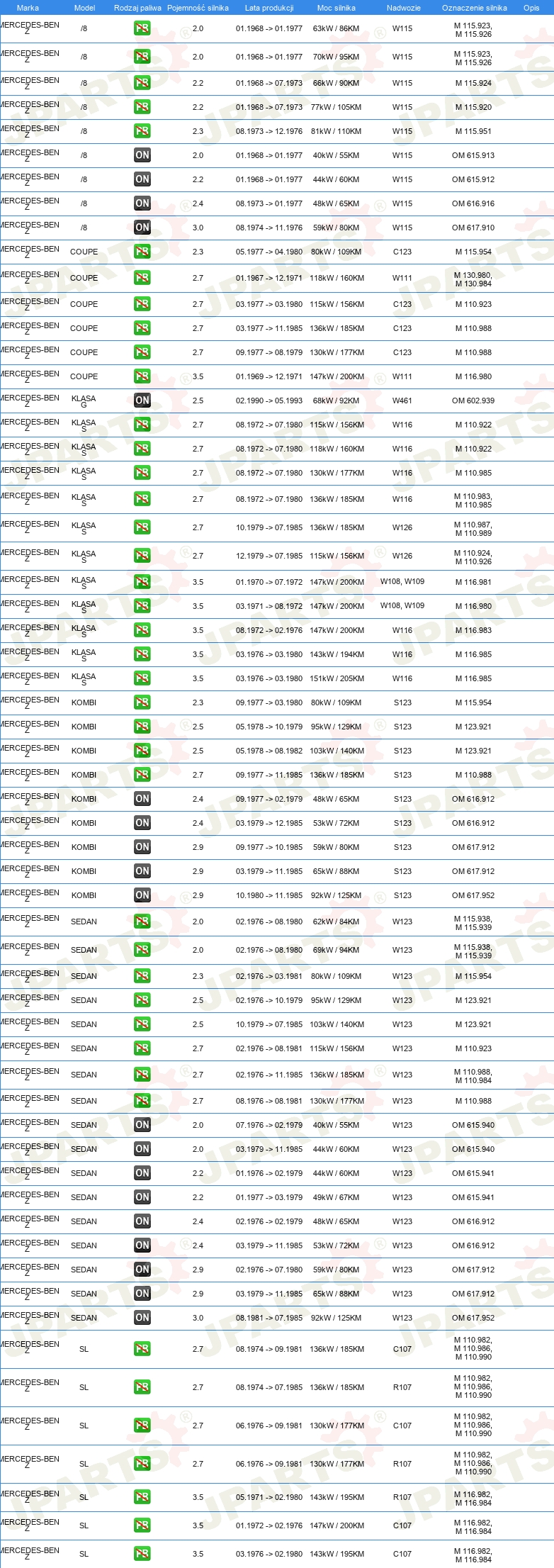Click the 07.1976 -> 02.1979 years cell
554x1568 pixels.
coord(269,1125)
